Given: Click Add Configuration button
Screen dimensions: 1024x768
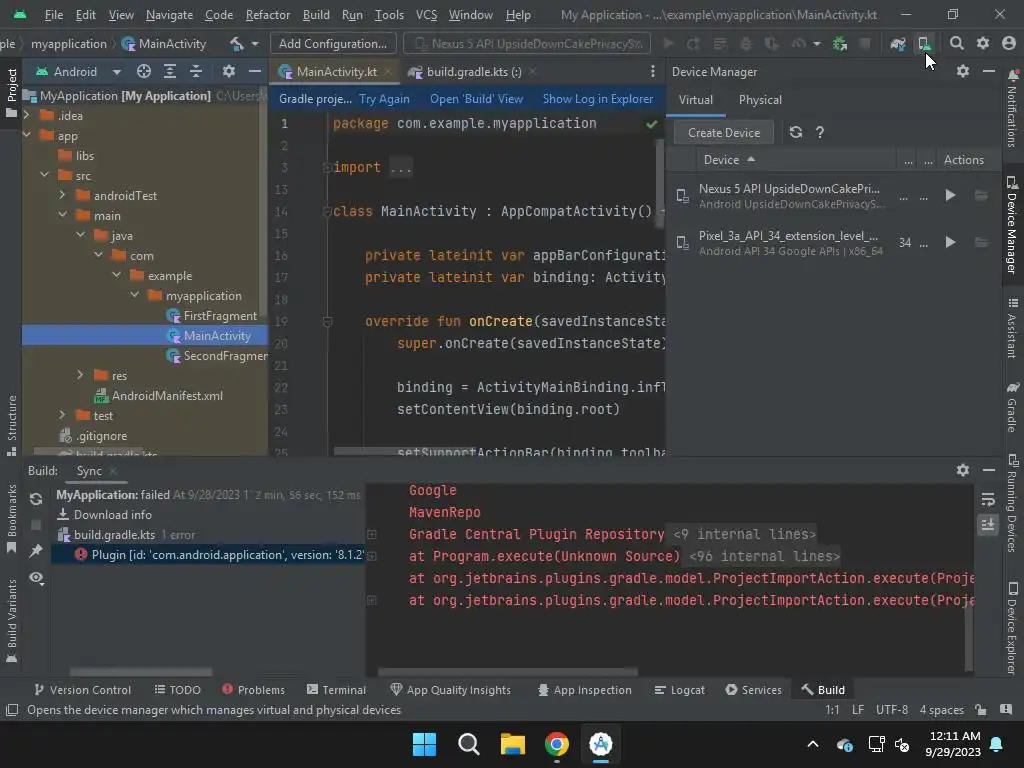Looking at the screenshot, I should click(332, 44).
